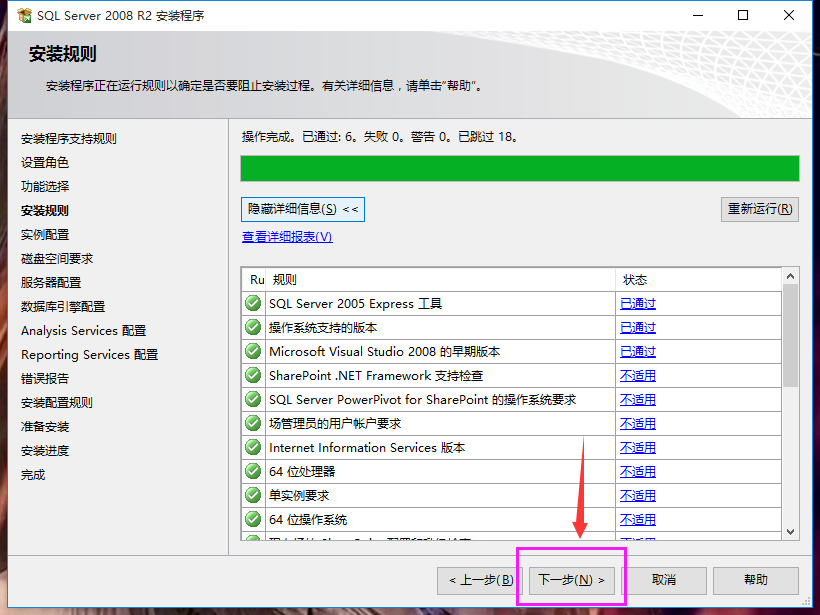The height and width of the screenshot is (615, 820).
Task: Close the SQL Server 2008 R2 setup window
Action: pyautogui.click(x=789, y=15)
